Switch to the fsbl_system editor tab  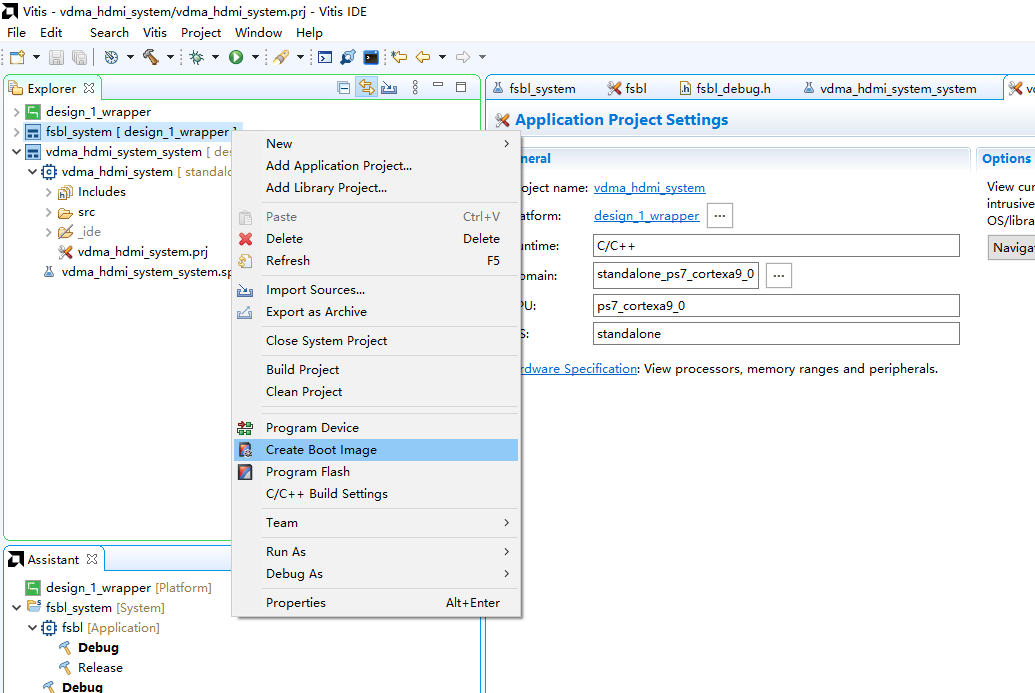click(x=534, y=88)
